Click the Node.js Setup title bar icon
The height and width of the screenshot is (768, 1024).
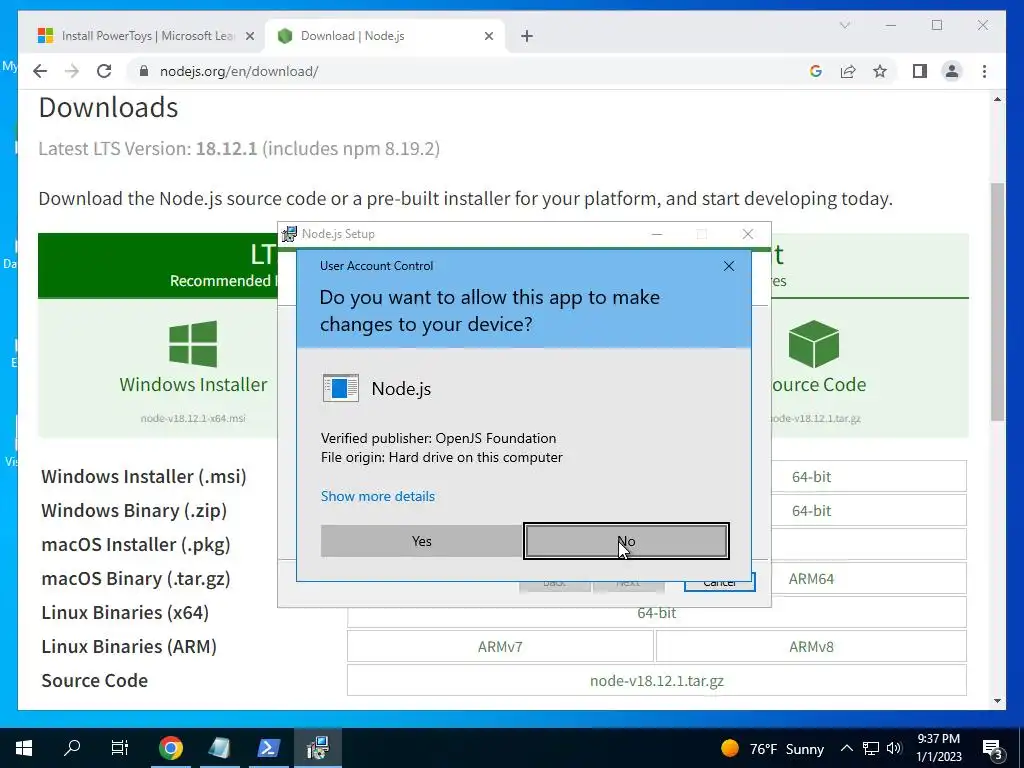tap(289, 234)
